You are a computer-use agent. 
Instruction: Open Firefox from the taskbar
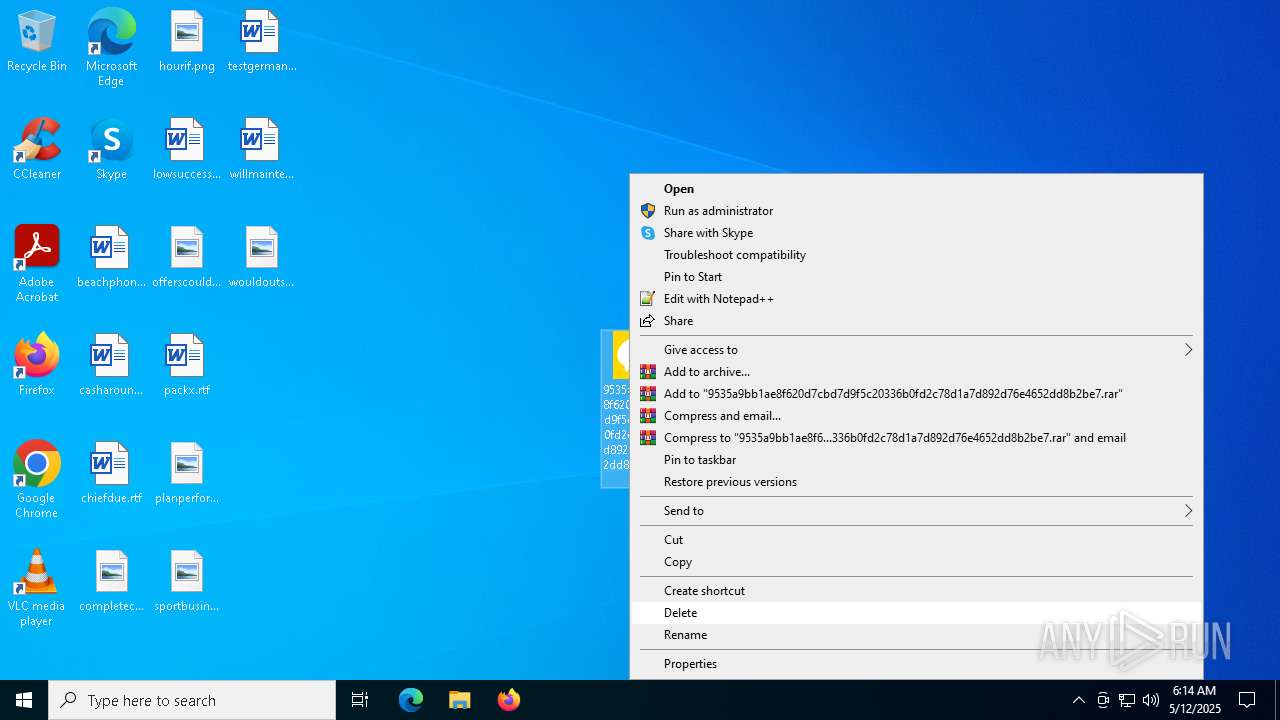[509, 700]
